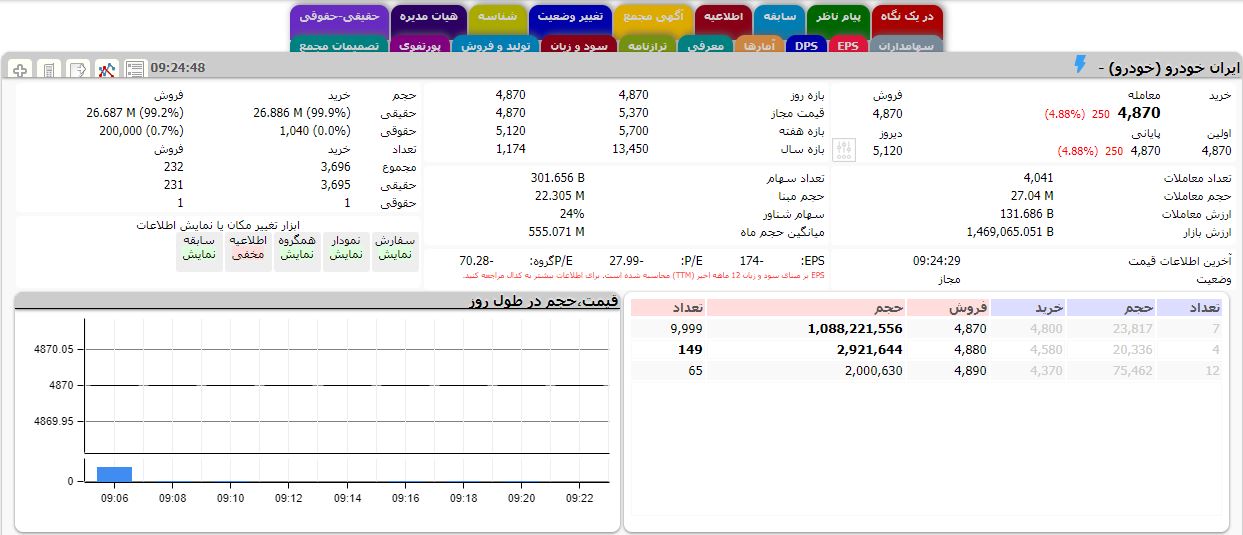The height and width of the screenshot is (535, 1243).
Task: Click the last price info time 09:24:29
Action: pos(936,261)
